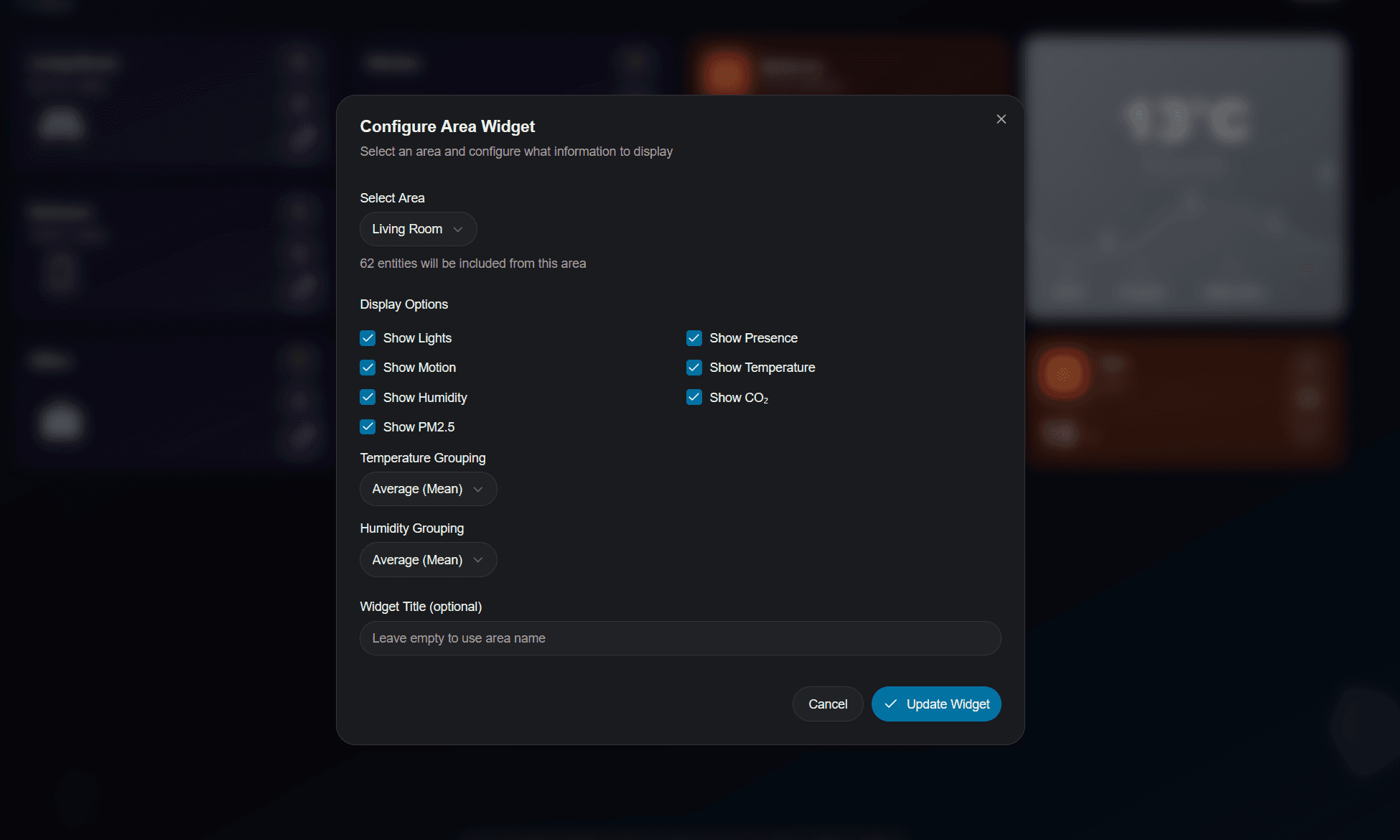This screenshot has height=840, width=1400.
Task: Click the Temperature Grouping chevron arrow
Action: click(x=478, y=489)
